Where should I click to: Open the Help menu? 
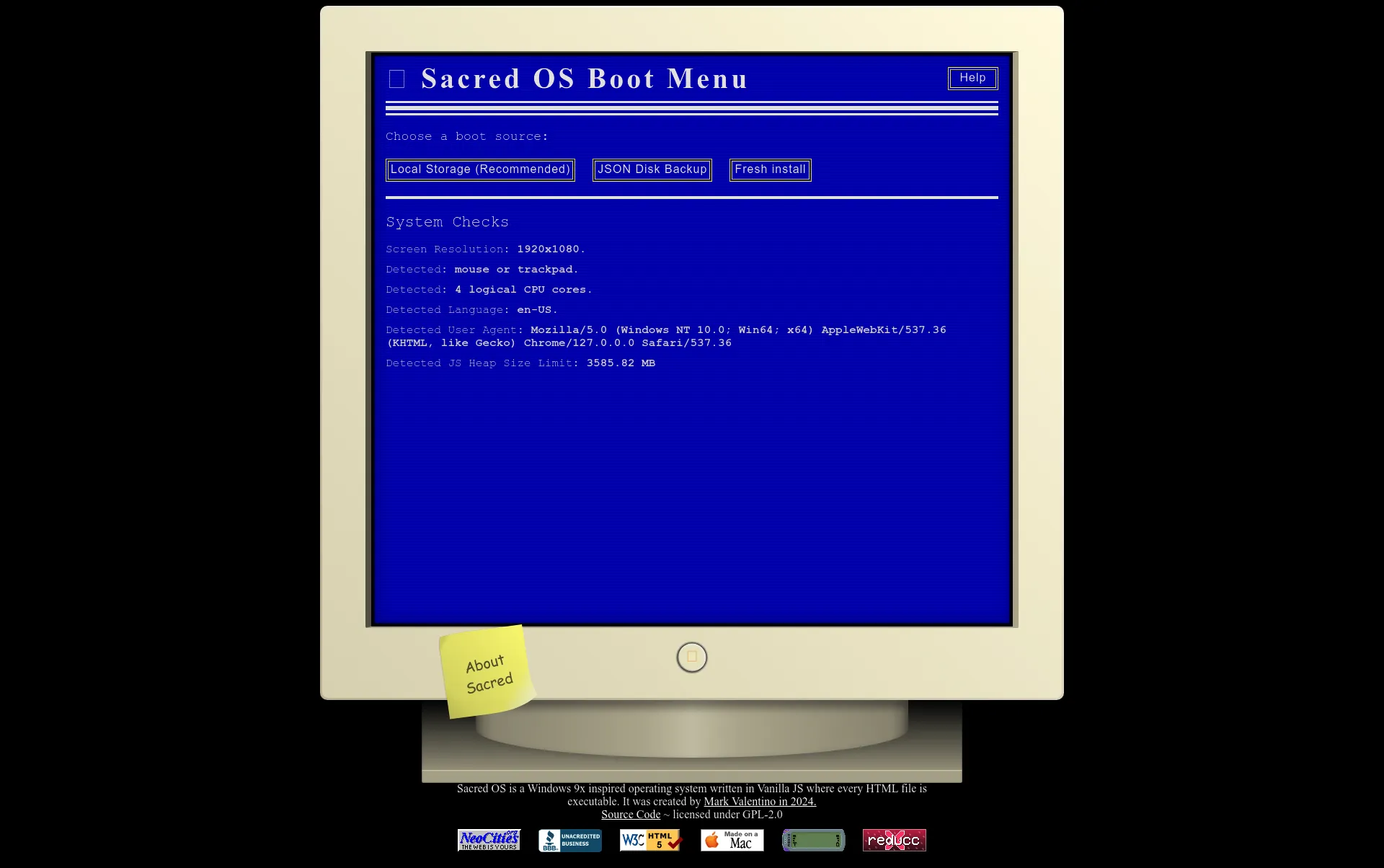click(972, 77)
